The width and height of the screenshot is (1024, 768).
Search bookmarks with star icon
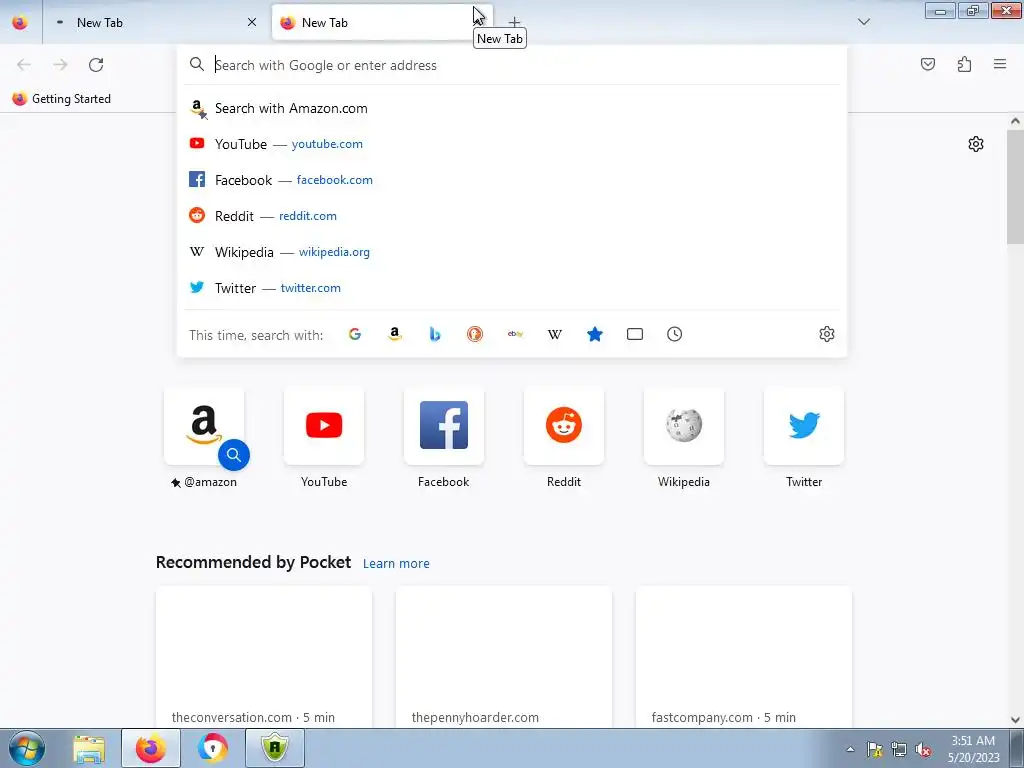coord(594,334)
